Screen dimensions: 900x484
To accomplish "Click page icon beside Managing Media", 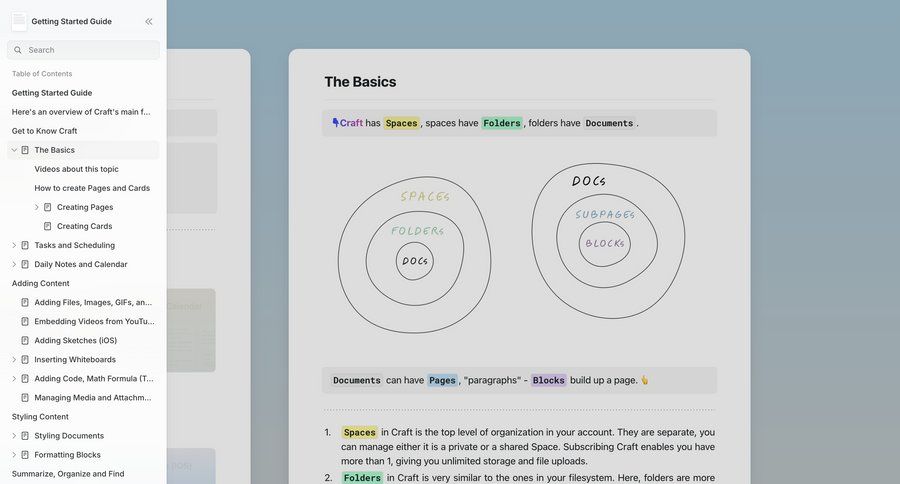I will [25, 397].
